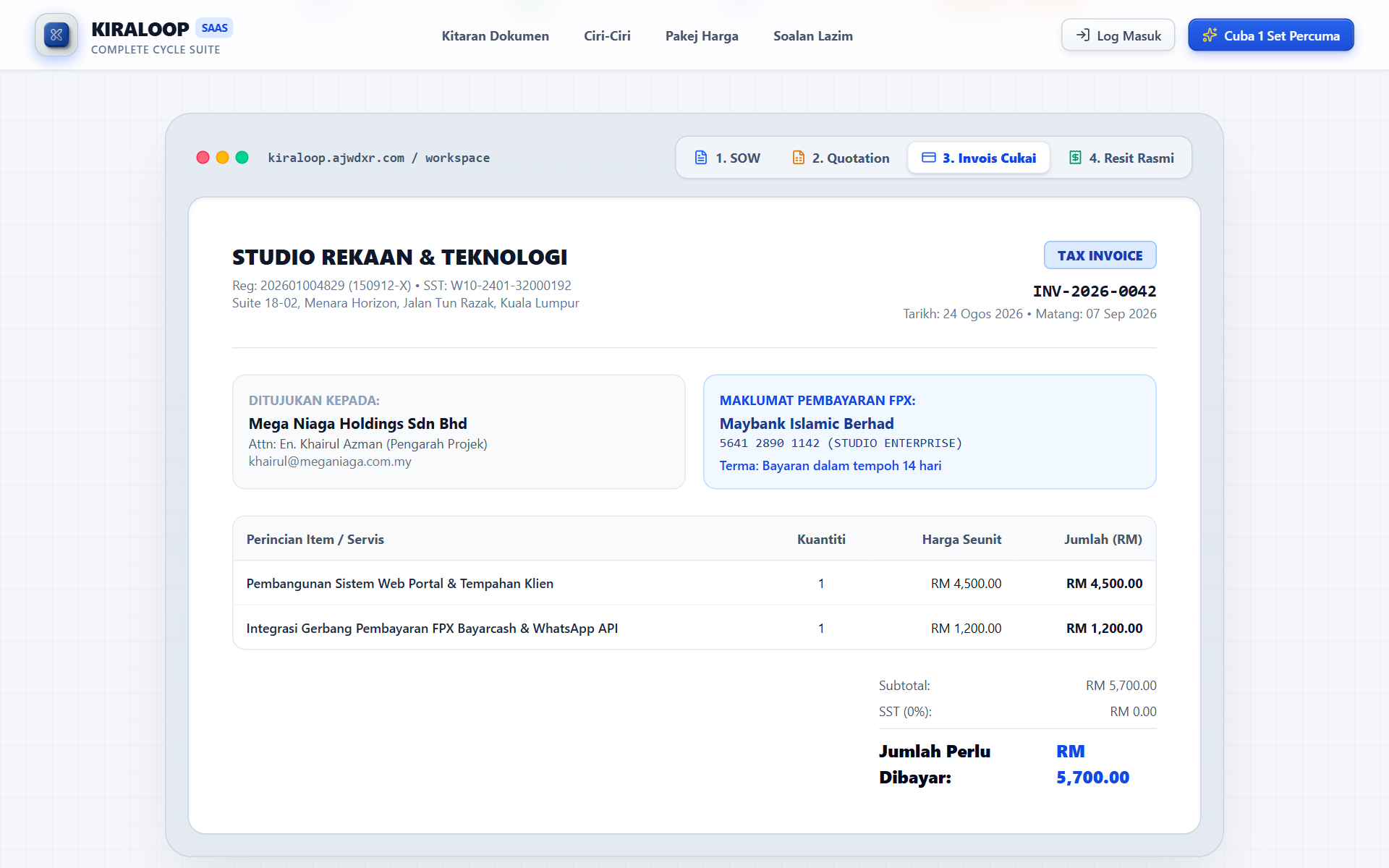Click the SOW document icon
The image size is (1389, 868).
[x=701, y=158]
